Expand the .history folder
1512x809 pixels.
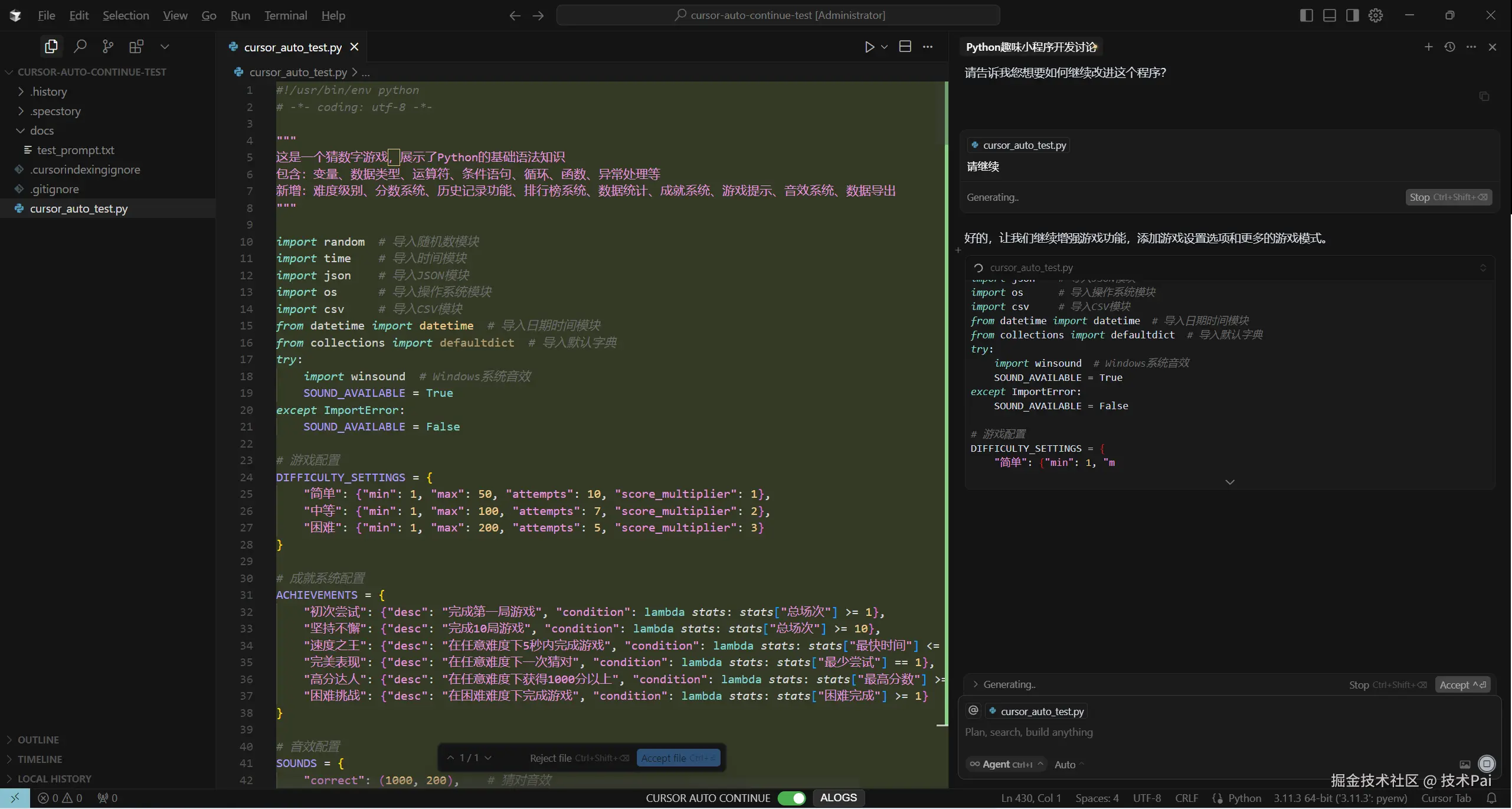click(x=48, y=92)
